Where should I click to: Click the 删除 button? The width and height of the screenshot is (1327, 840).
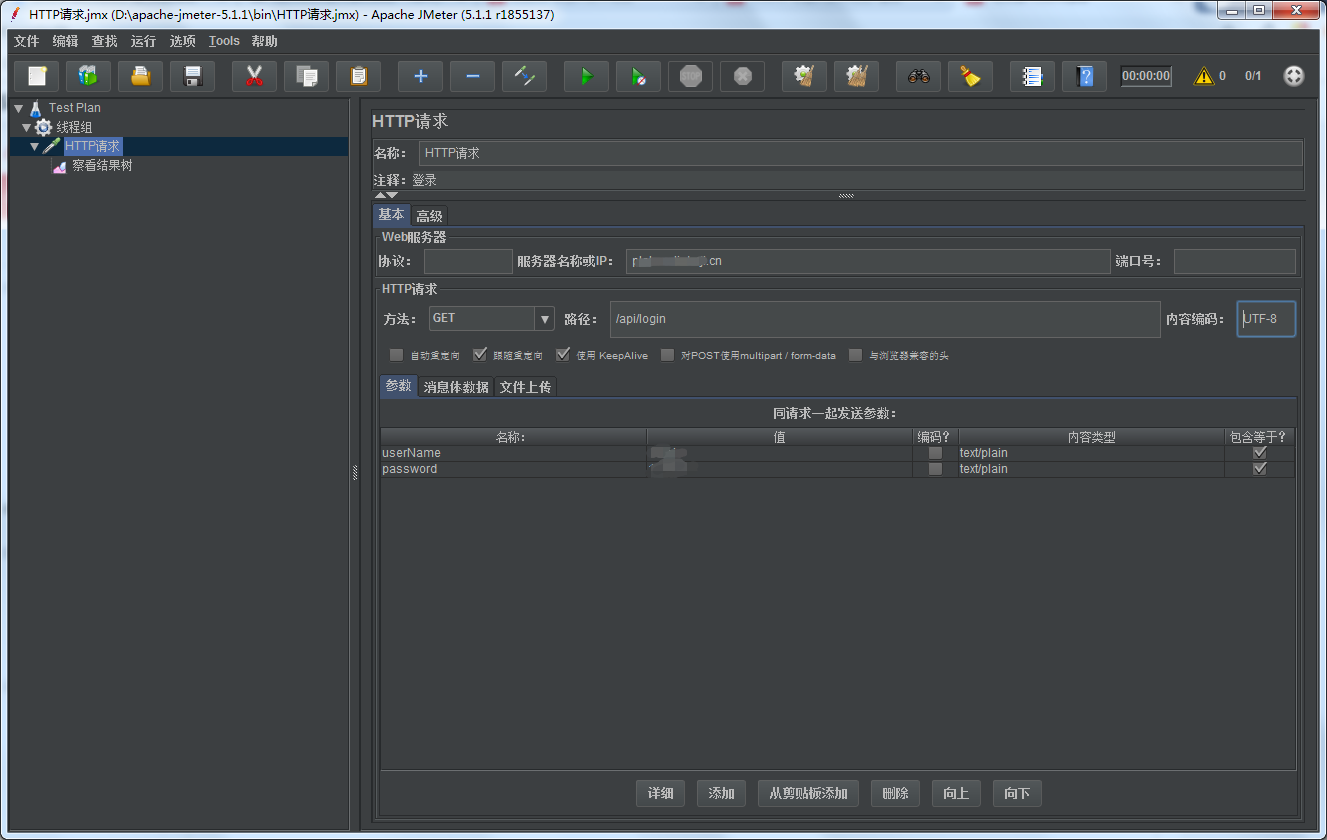895,793
